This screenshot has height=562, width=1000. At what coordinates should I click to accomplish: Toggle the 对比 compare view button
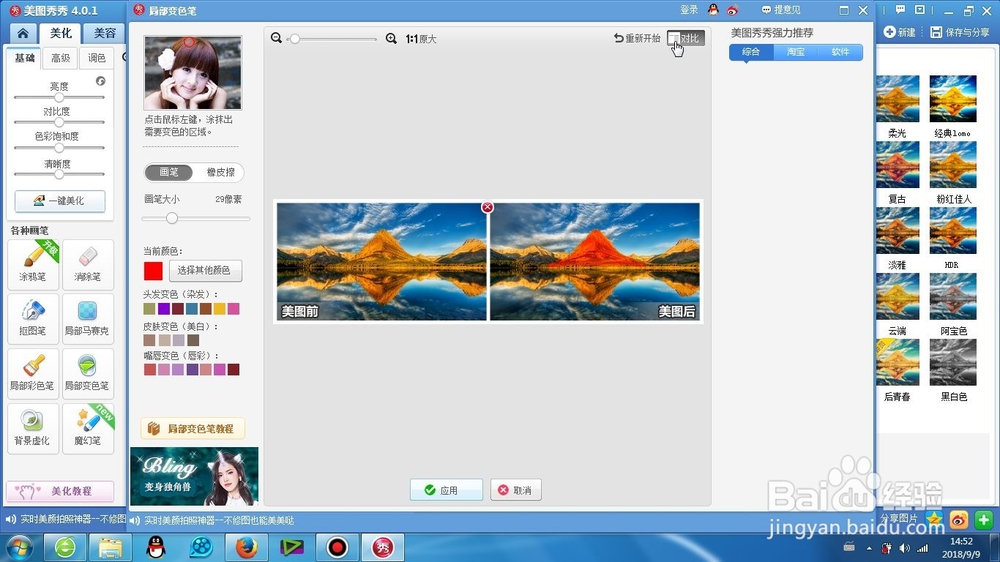(685, 38)
